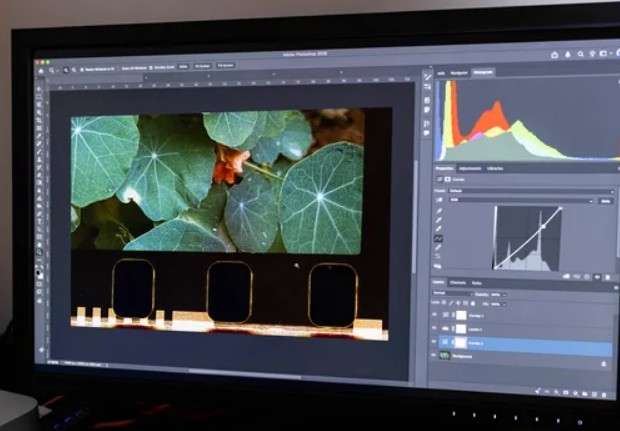Switch to the Info tab

coord(441,73)
